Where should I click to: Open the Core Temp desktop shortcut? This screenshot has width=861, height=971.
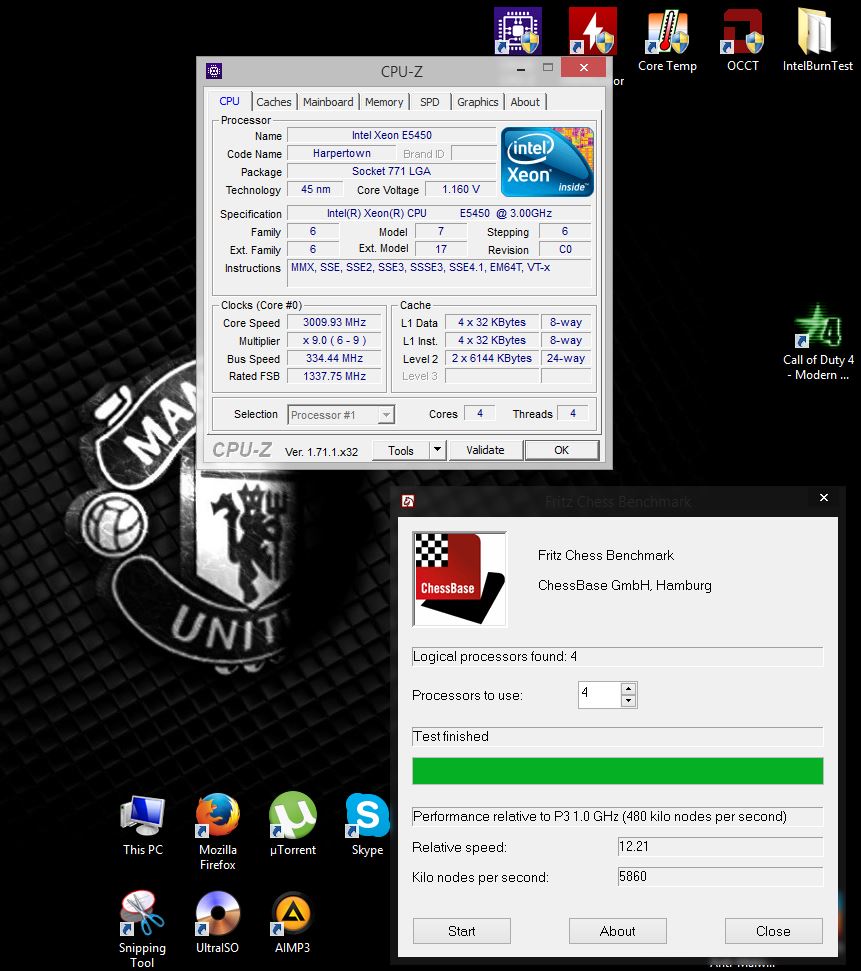point(667,37)
